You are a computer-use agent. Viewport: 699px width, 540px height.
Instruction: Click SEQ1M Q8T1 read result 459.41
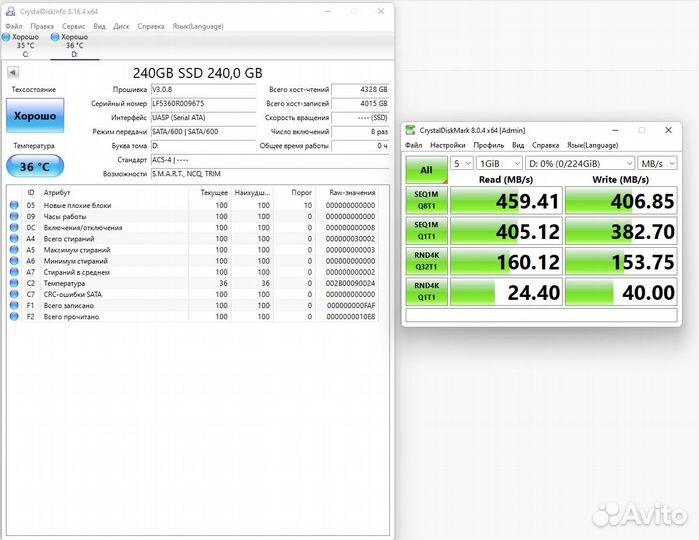pyautogui.click(x=506, y=201)
